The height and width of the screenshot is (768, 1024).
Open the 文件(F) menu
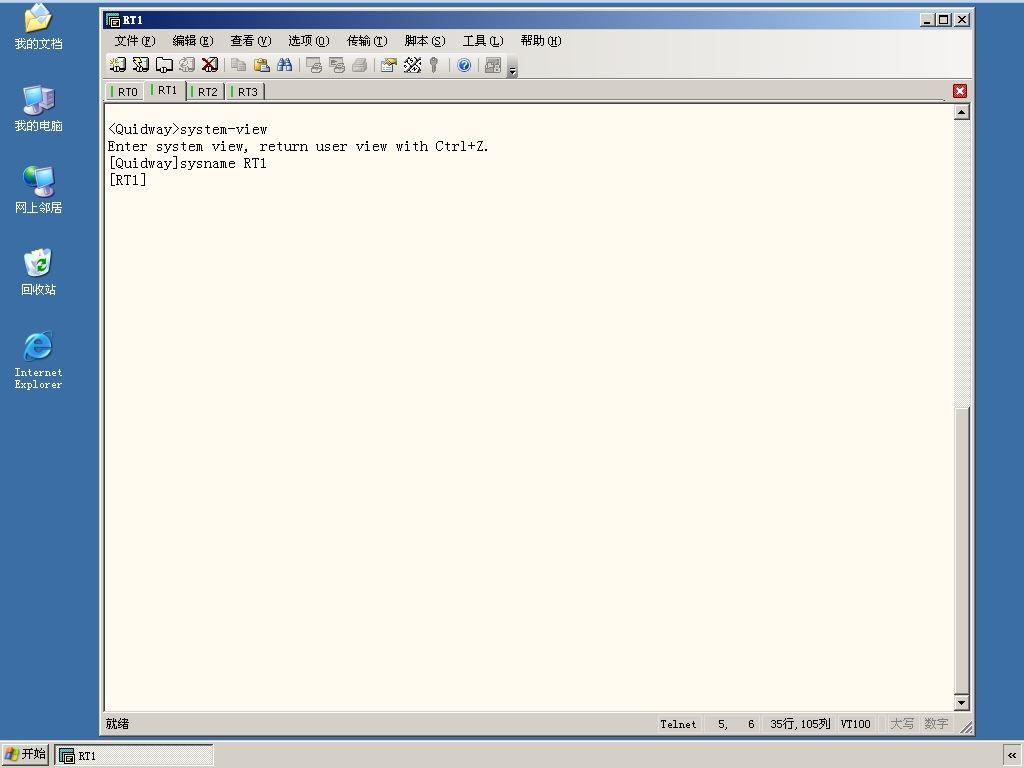point(135,40)
